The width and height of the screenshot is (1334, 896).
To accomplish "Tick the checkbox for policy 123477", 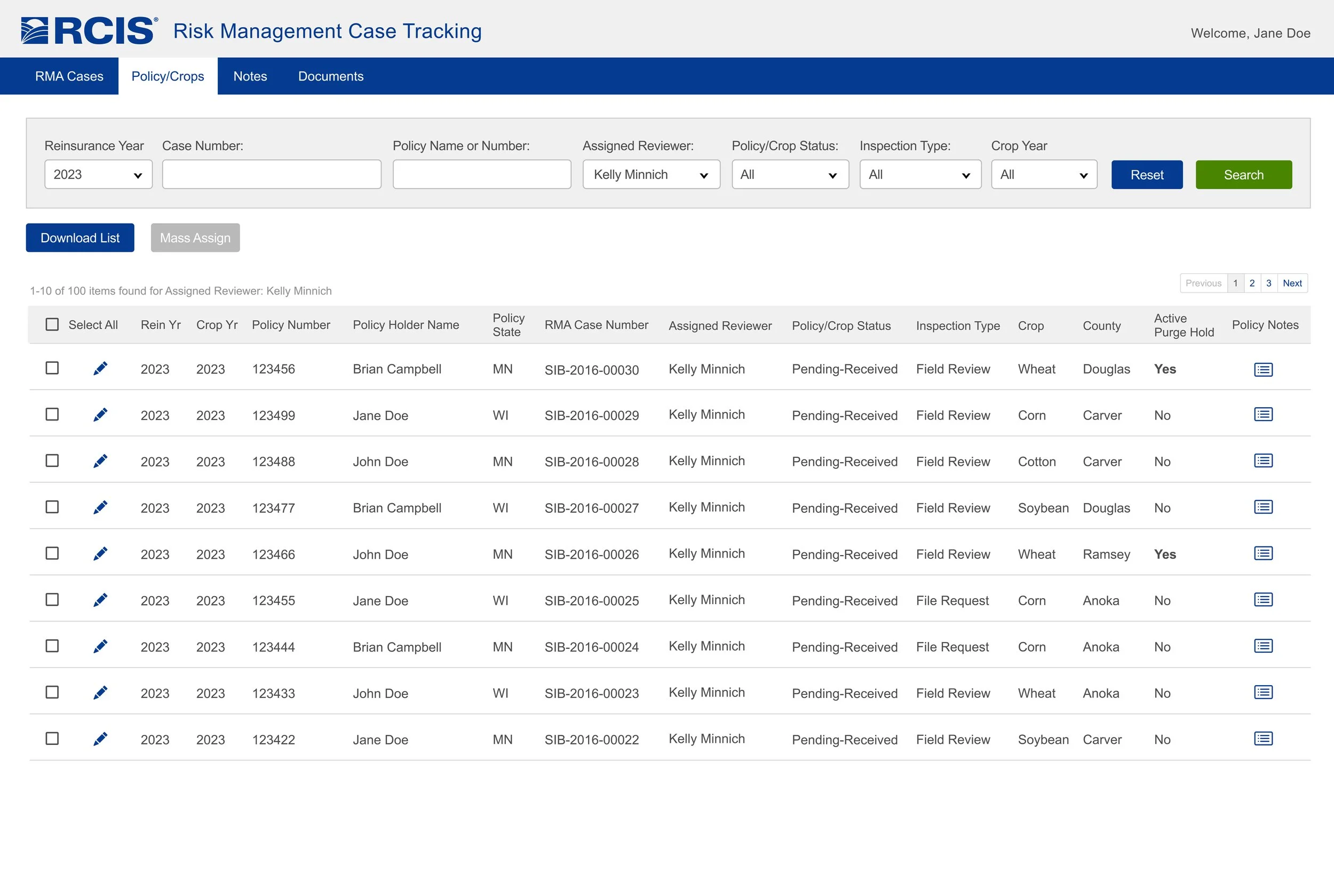I will (52, 507).
